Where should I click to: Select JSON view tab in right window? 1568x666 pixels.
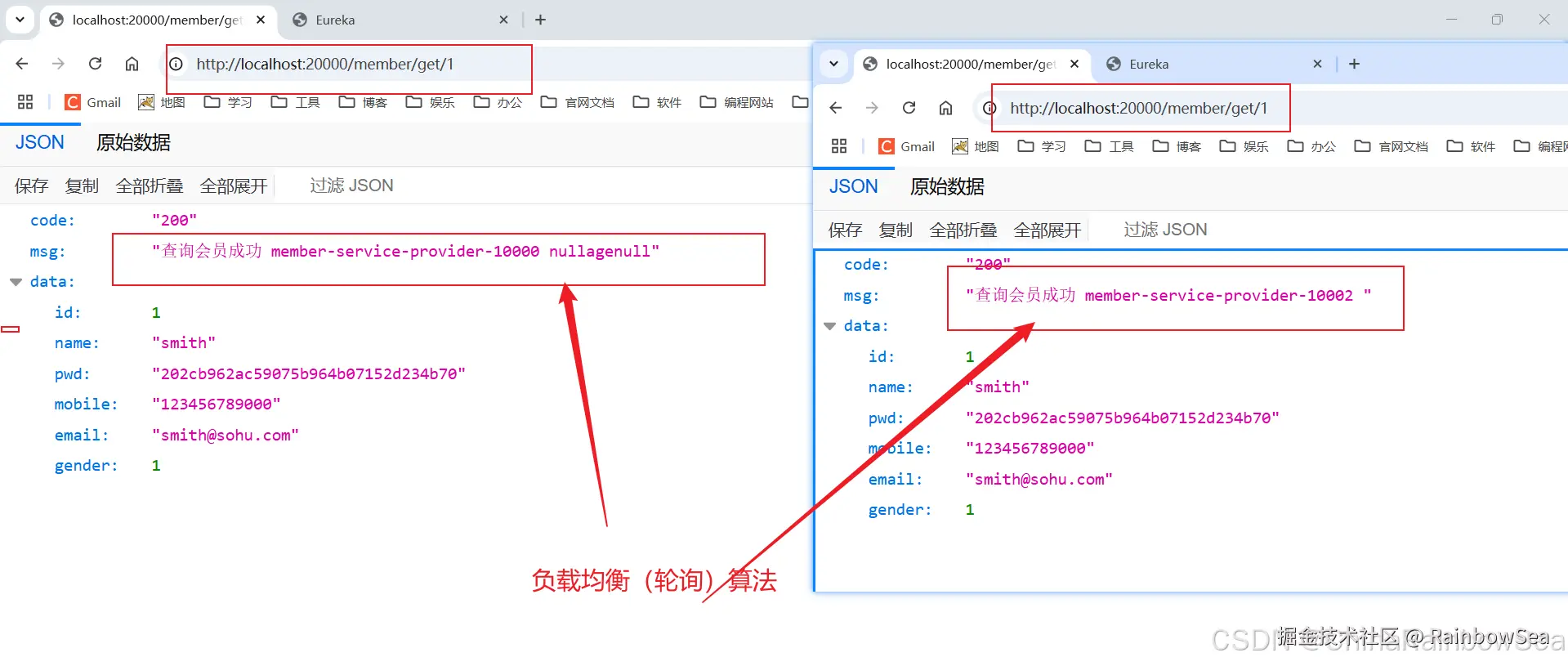(853, 187)
